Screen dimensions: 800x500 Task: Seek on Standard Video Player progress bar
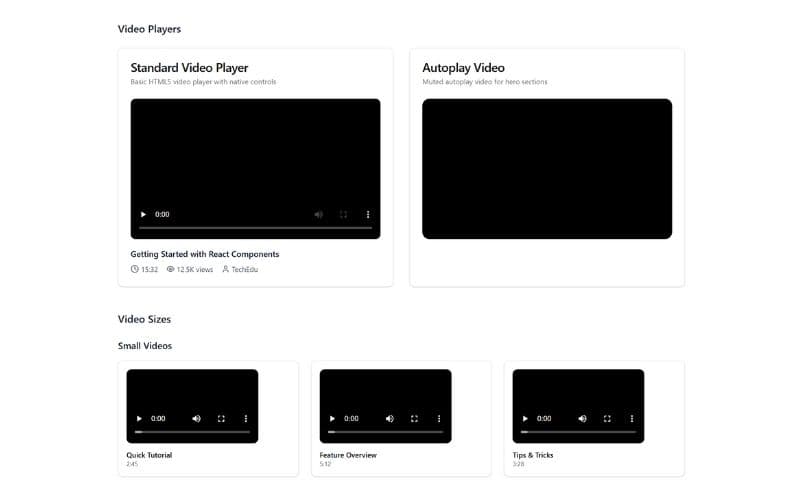pos(256,228)
